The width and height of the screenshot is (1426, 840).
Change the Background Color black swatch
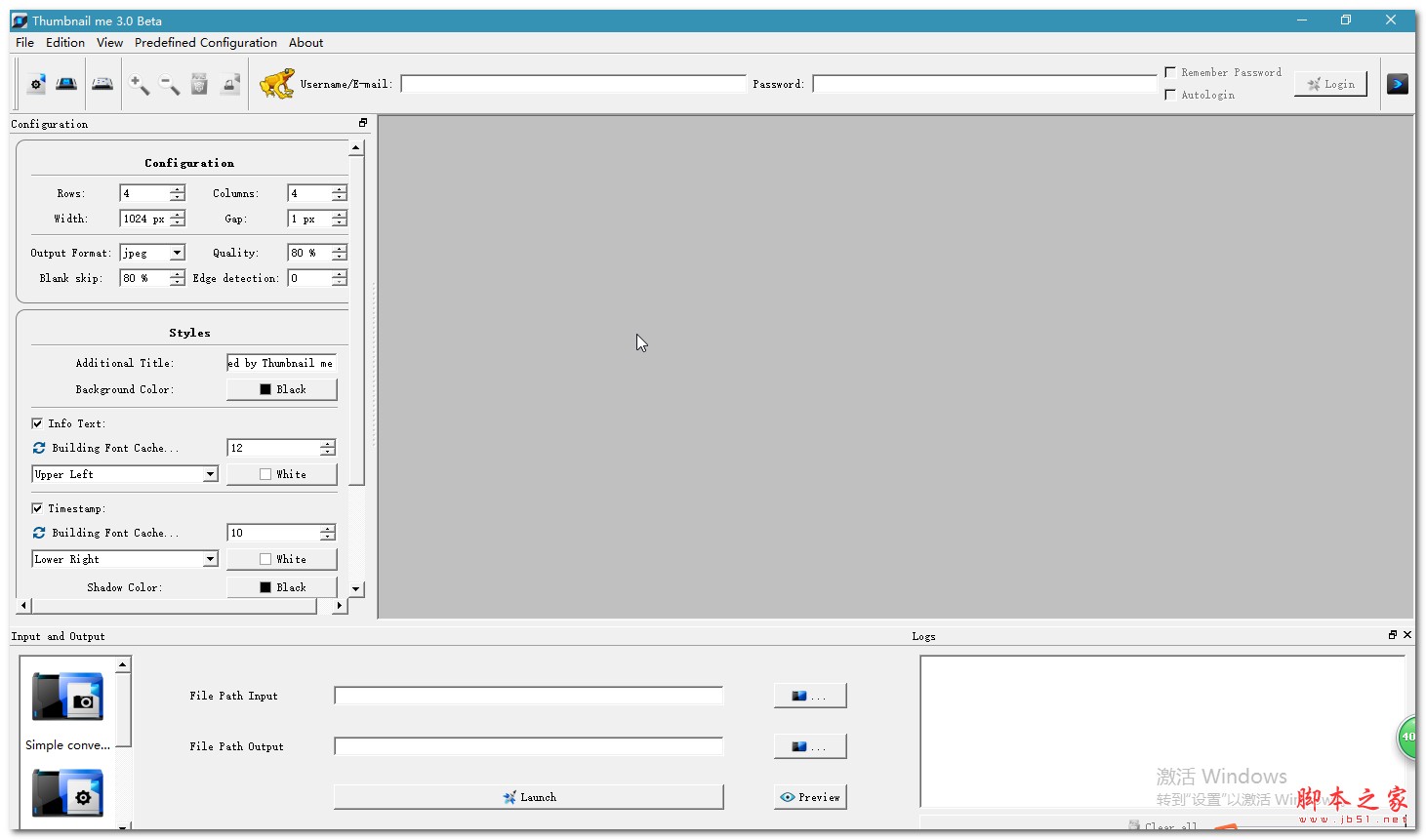point(281,388)
